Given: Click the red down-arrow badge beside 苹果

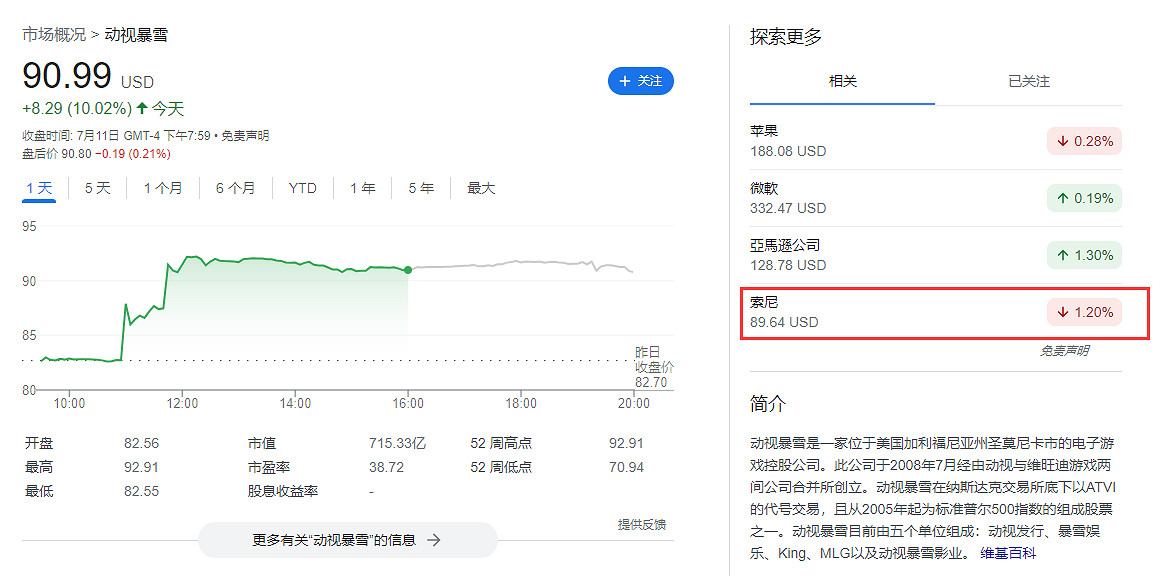Looking at the screenshot, I should tap(1084, 141).
